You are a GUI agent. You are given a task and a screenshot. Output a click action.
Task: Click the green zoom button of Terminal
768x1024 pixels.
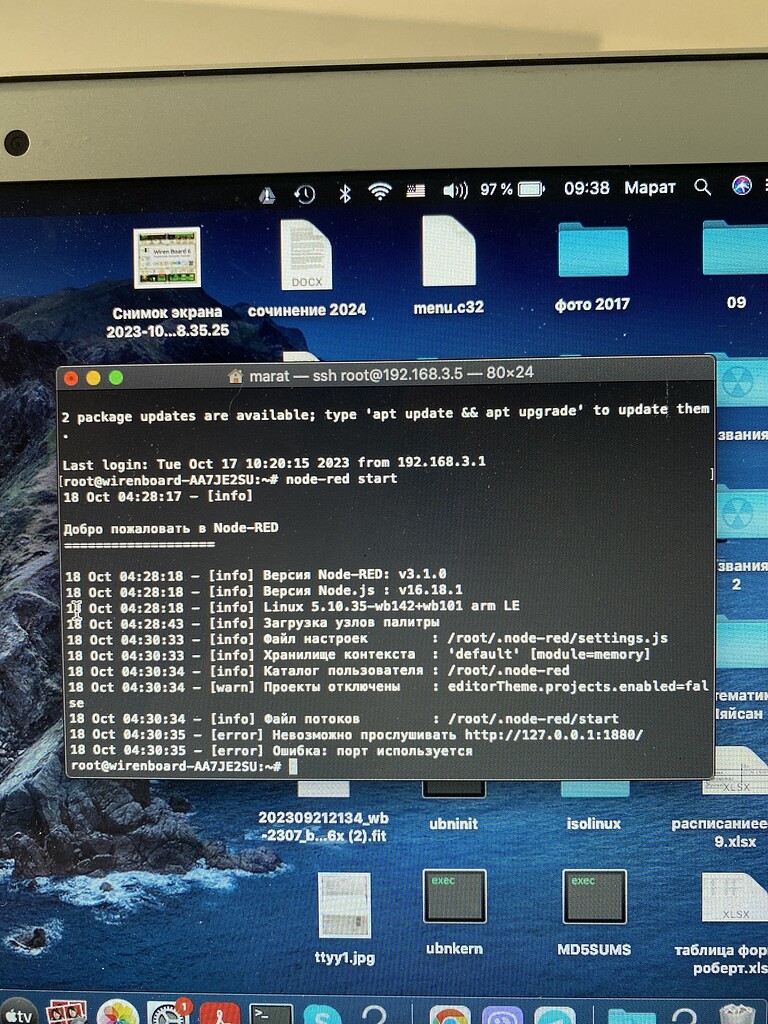[116, 377]
